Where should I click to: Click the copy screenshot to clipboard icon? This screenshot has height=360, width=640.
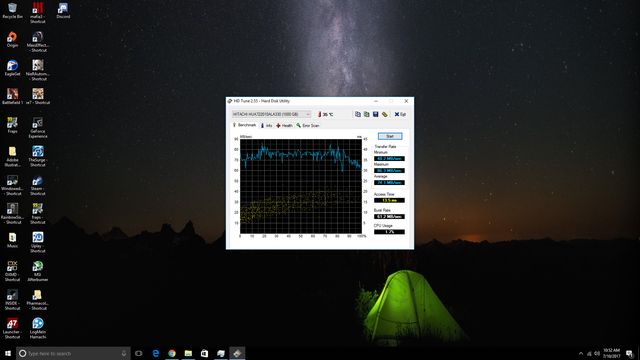tap(367, 114)
